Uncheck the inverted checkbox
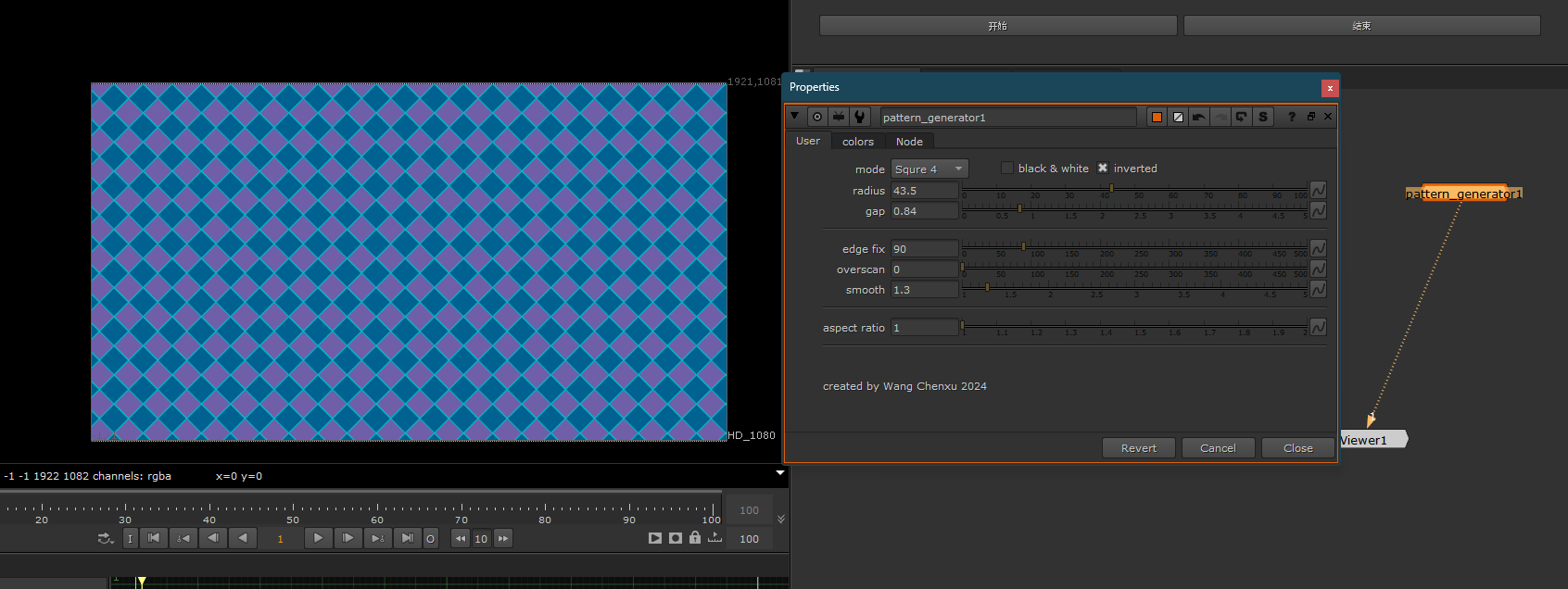1568x589 pixels. pyautogui.click(x=1103, y=168)
